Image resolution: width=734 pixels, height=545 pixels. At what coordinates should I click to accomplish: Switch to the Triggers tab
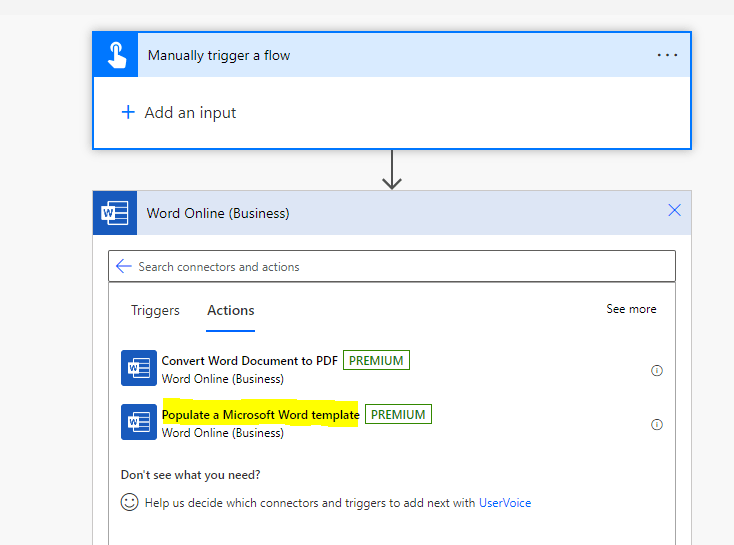(x=155, y=310)
